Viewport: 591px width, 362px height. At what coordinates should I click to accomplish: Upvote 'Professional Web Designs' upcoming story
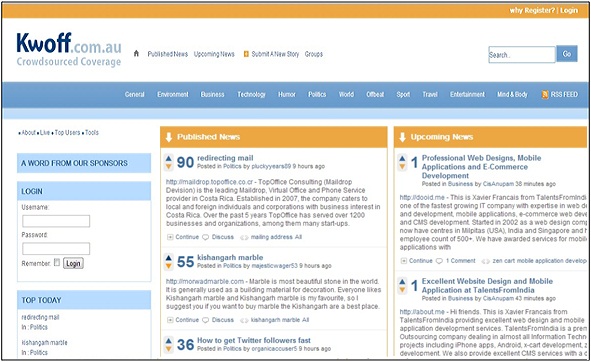pos(402,158)
